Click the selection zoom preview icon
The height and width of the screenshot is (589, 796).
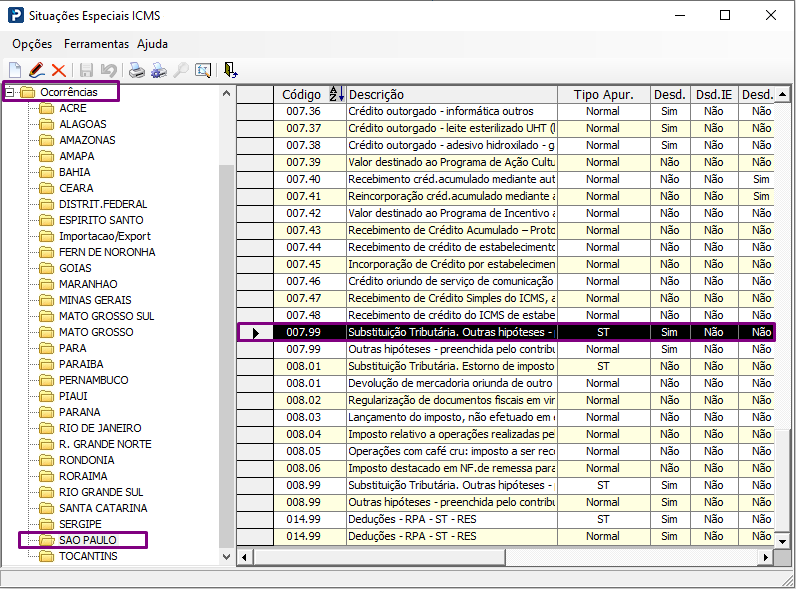[203, 70]
